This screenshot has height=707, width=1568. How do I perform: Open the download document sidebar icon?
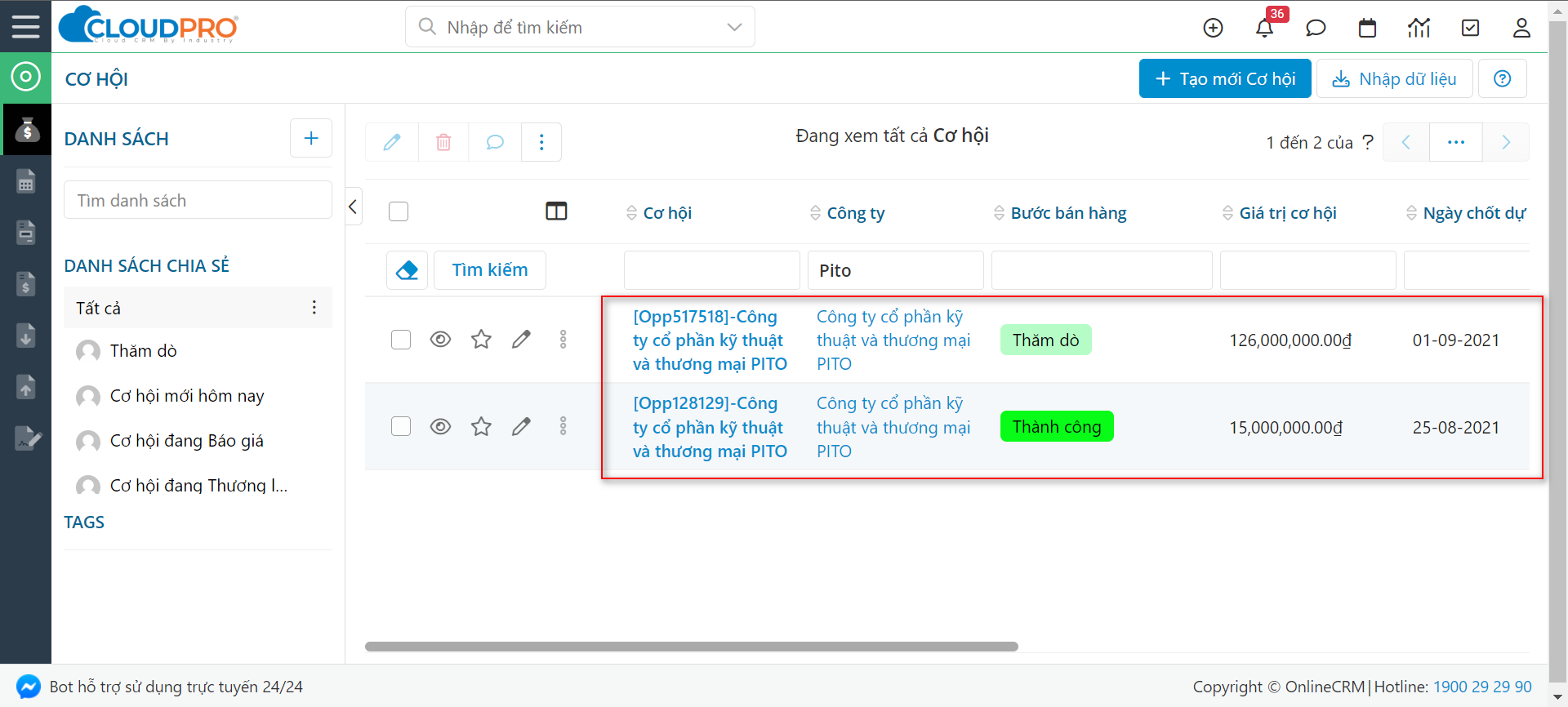click(x=25, y=336)
